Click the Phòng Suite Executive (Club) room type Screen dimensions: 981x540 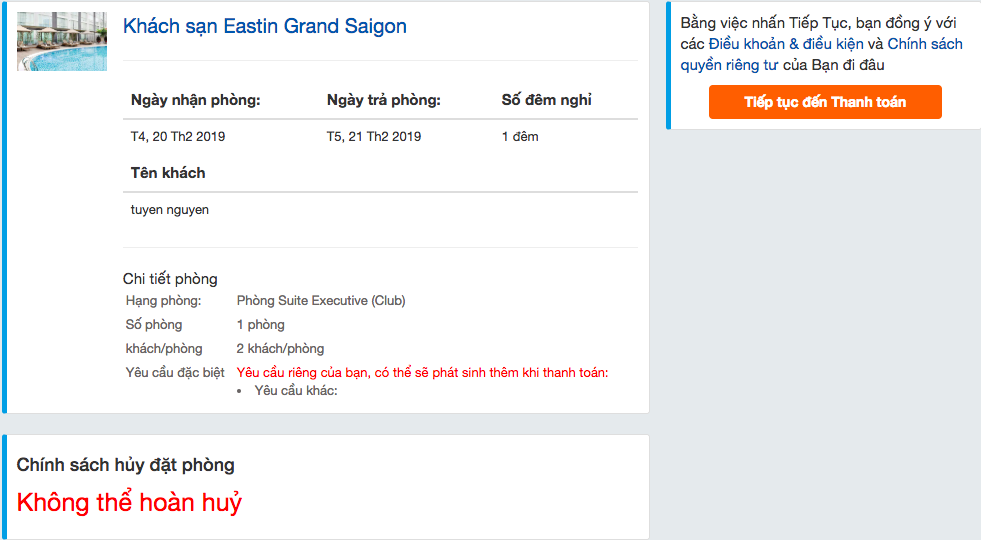click(321, 301)
